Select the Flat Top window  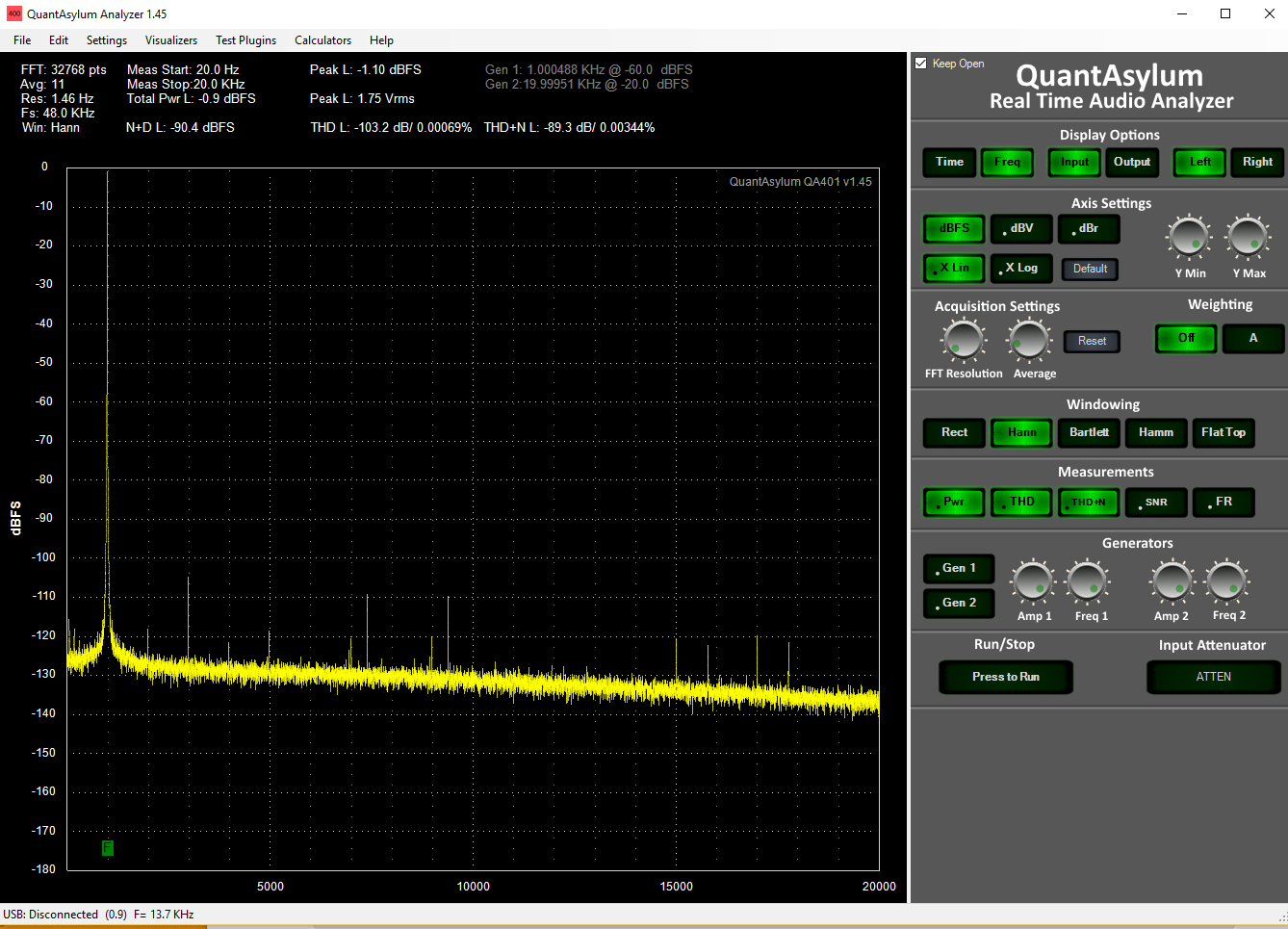1224,432
